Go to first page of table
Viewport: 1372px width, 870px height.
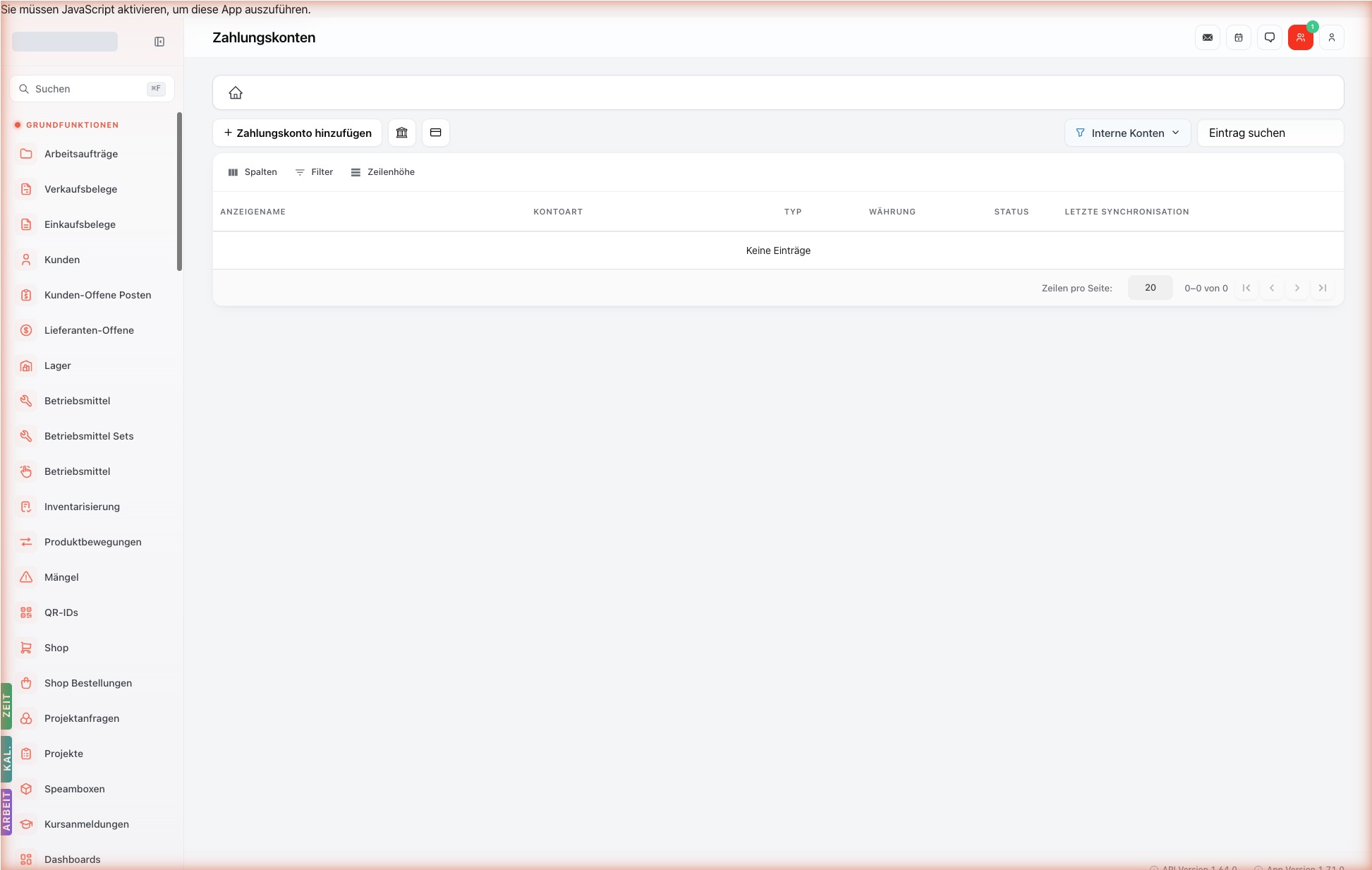1246,288
